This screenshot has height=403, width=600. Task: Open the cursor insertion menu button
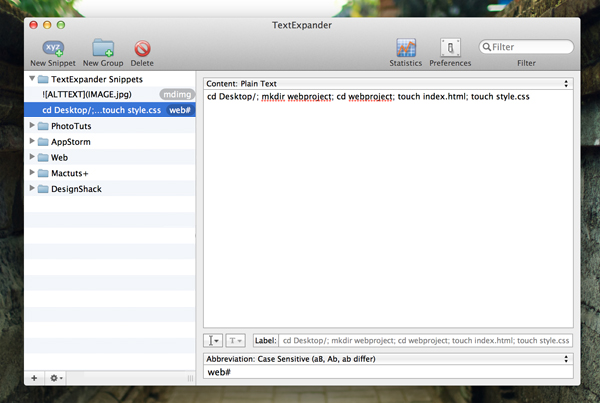point(213,340)
